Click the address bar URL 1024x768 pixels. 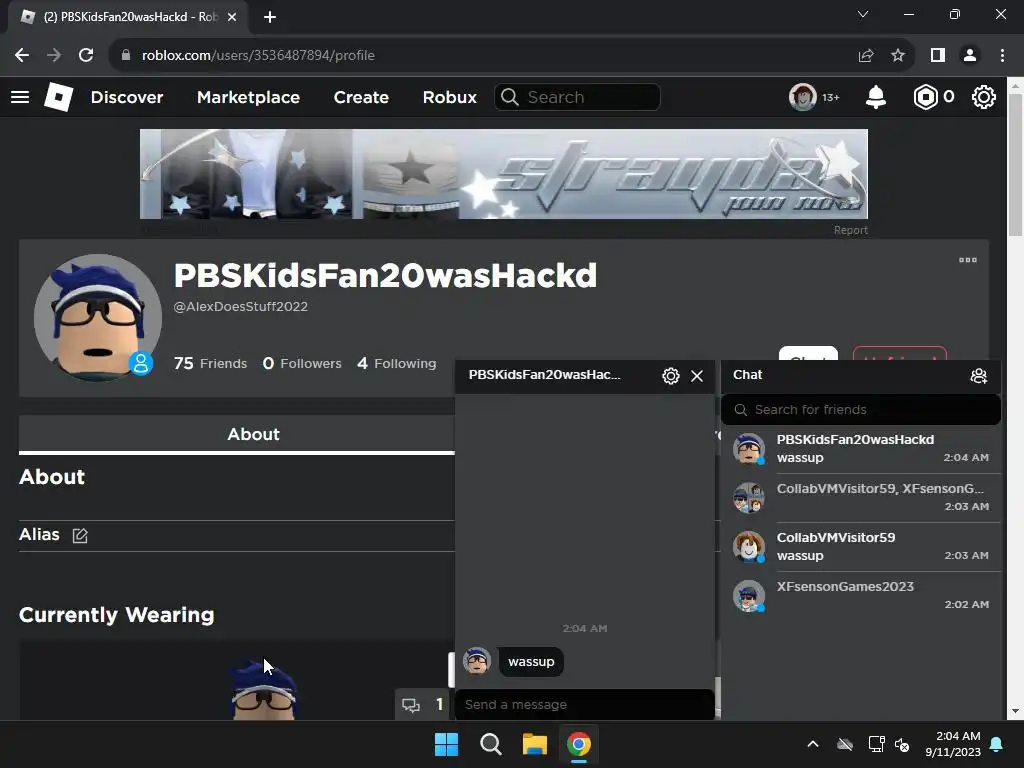(x=258, y=56)
